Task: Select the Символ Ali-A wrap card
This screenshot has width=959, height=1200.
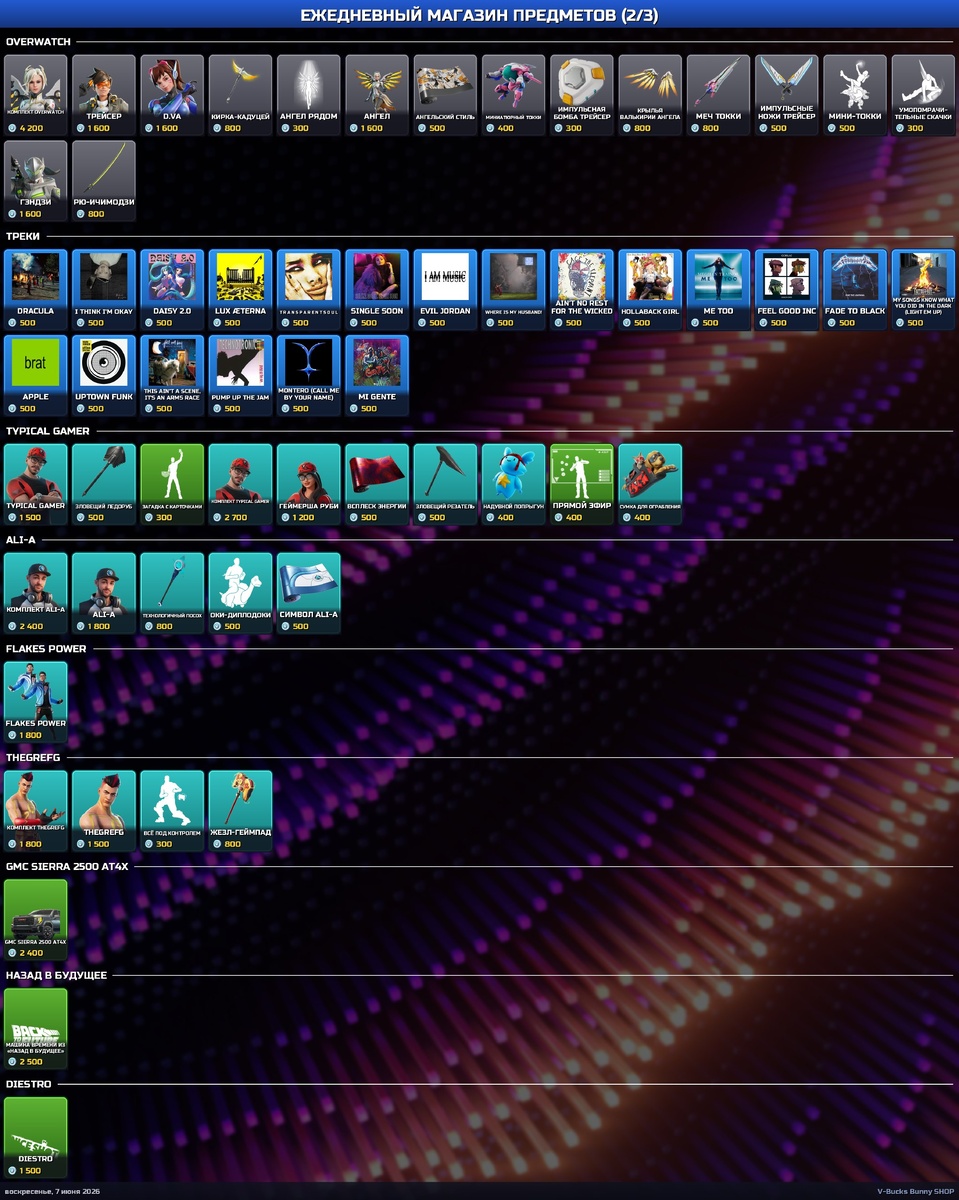Action: [x=309, y=594]
